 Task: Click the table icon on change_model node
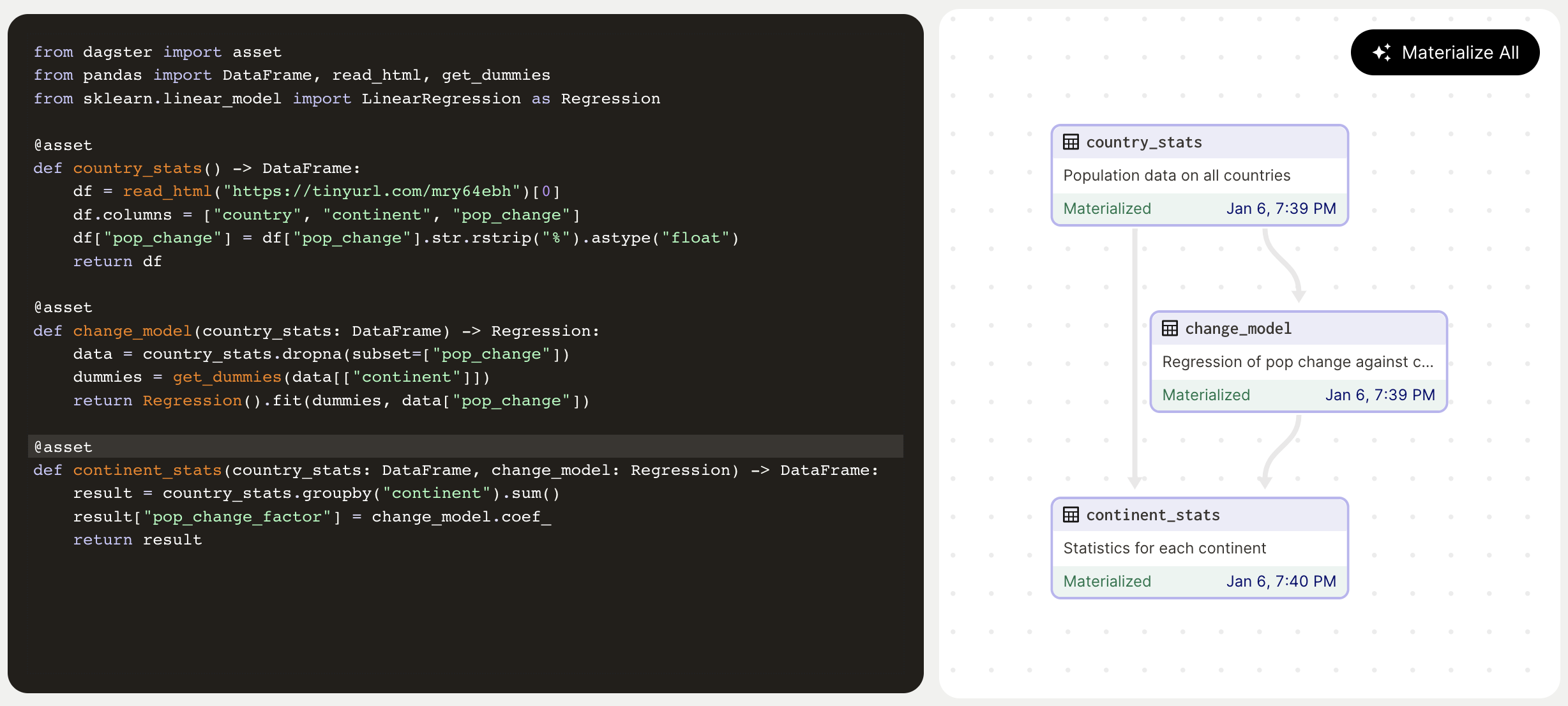(x=1170, y=328)
